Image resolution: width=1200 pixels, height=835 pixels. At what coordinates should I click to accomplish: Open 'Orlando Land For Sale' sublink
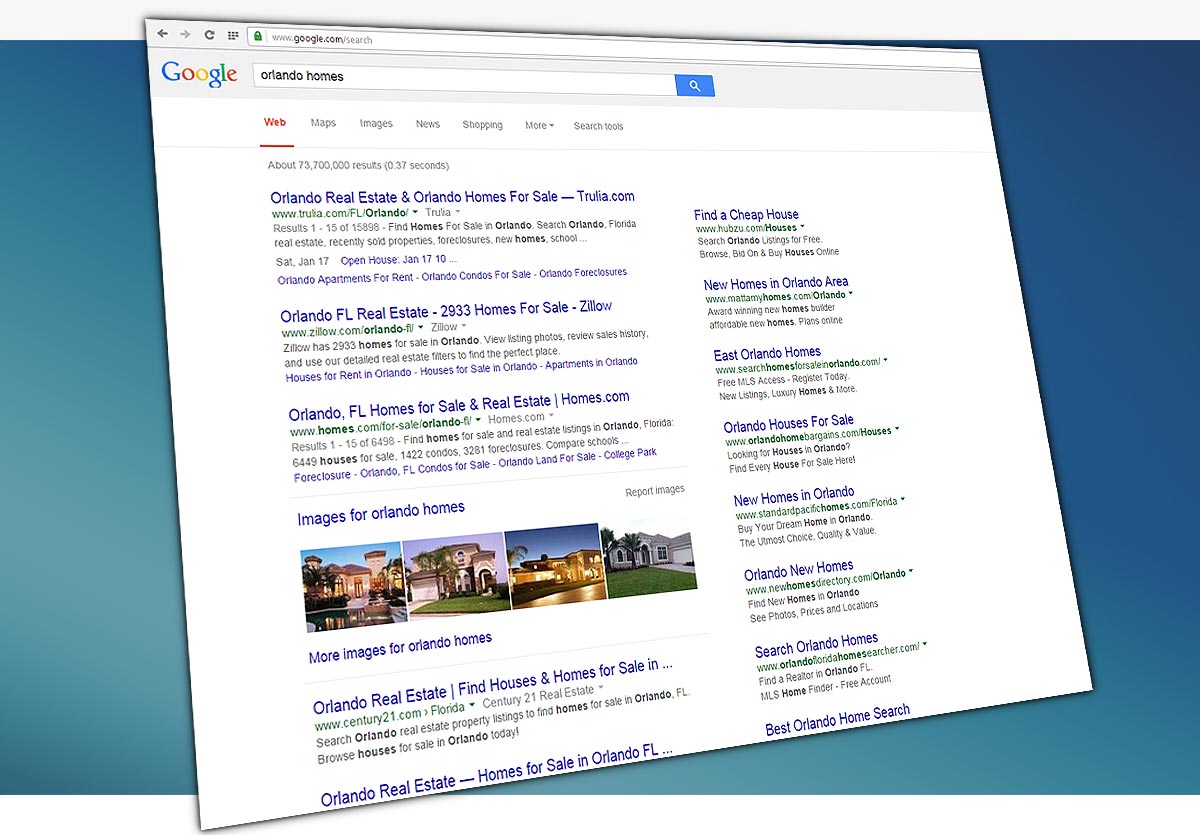click(548, 459)
